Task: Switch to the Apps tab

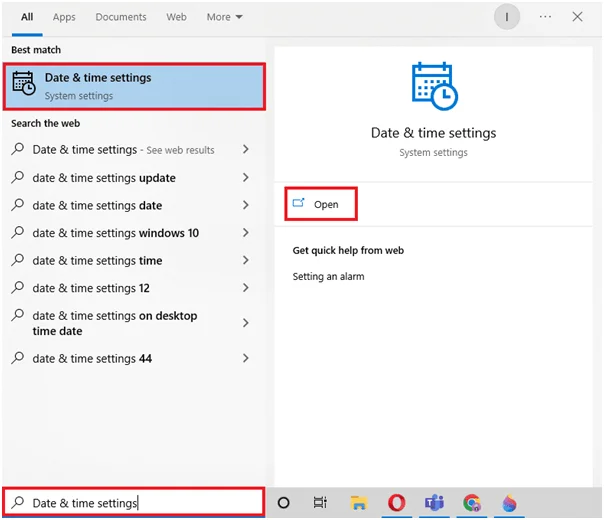Action: 64,17
